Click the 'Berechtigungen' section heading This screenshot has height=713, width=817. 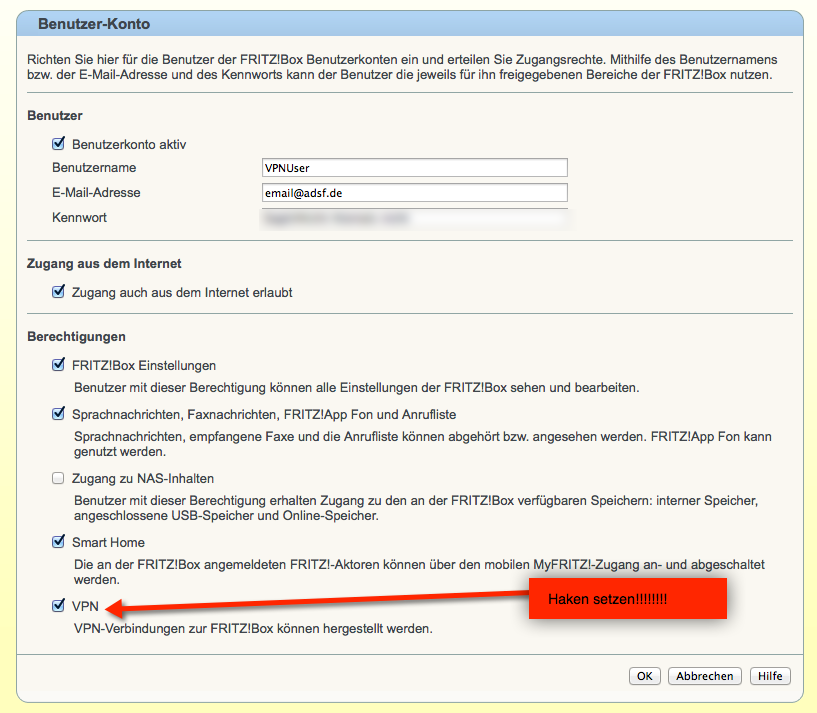[76, 337]
